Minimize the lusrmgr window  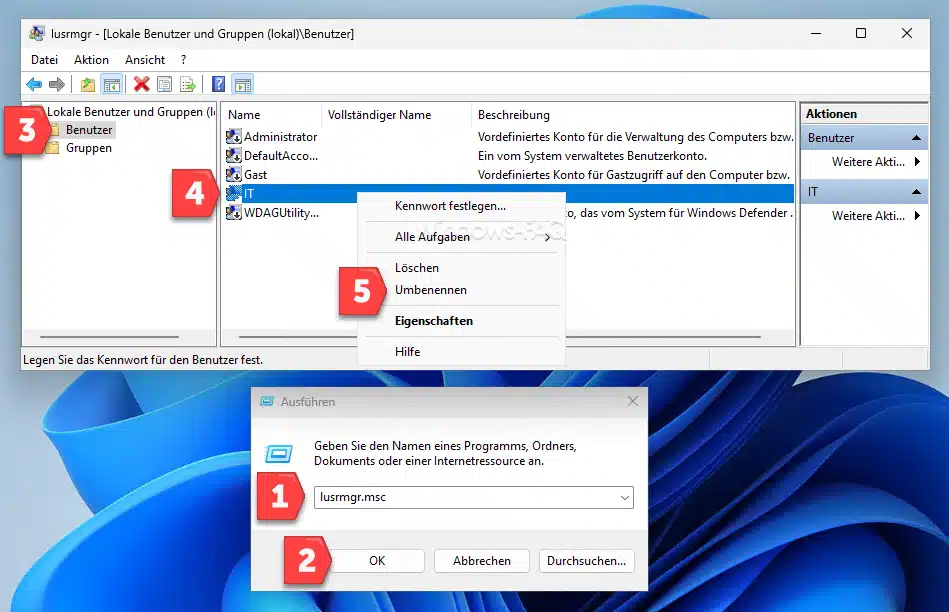pyautogui.click(x=816, y=33)
